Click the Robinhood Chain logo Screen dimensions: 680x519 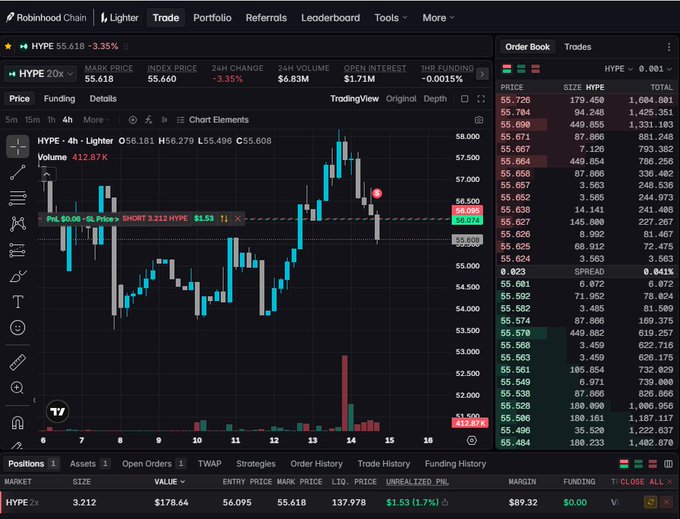coord(46,18)
